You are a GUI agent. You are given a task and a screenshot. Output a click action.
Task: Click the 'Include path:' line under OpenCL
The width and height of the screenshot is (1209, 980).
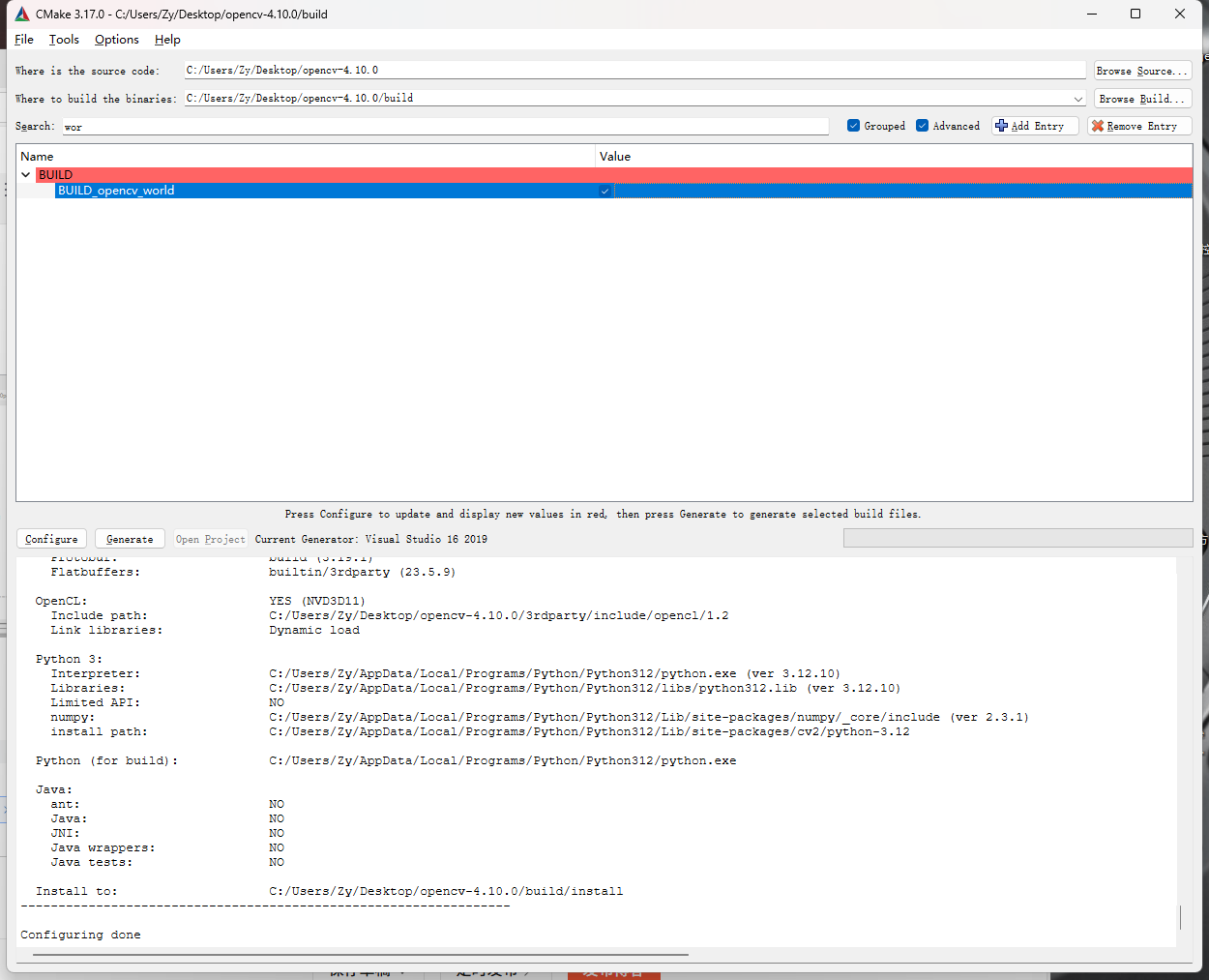click(x=390, y=615)
